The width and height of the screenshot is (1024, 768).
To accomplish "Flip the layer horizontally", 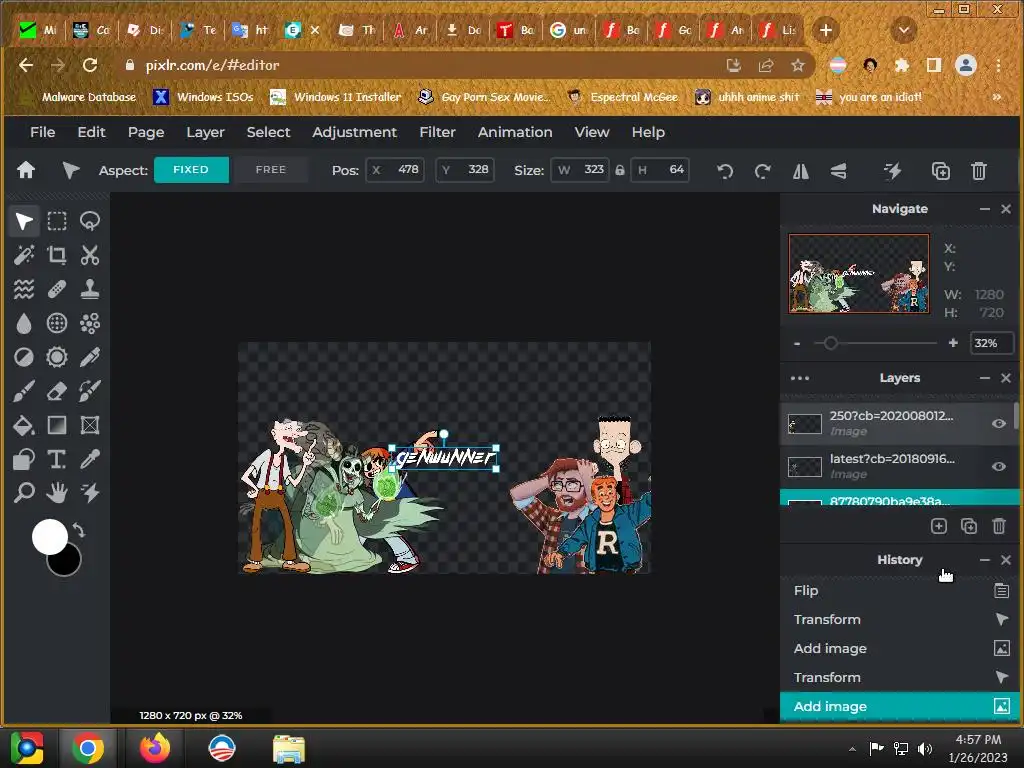I will [x=801, y=171].
